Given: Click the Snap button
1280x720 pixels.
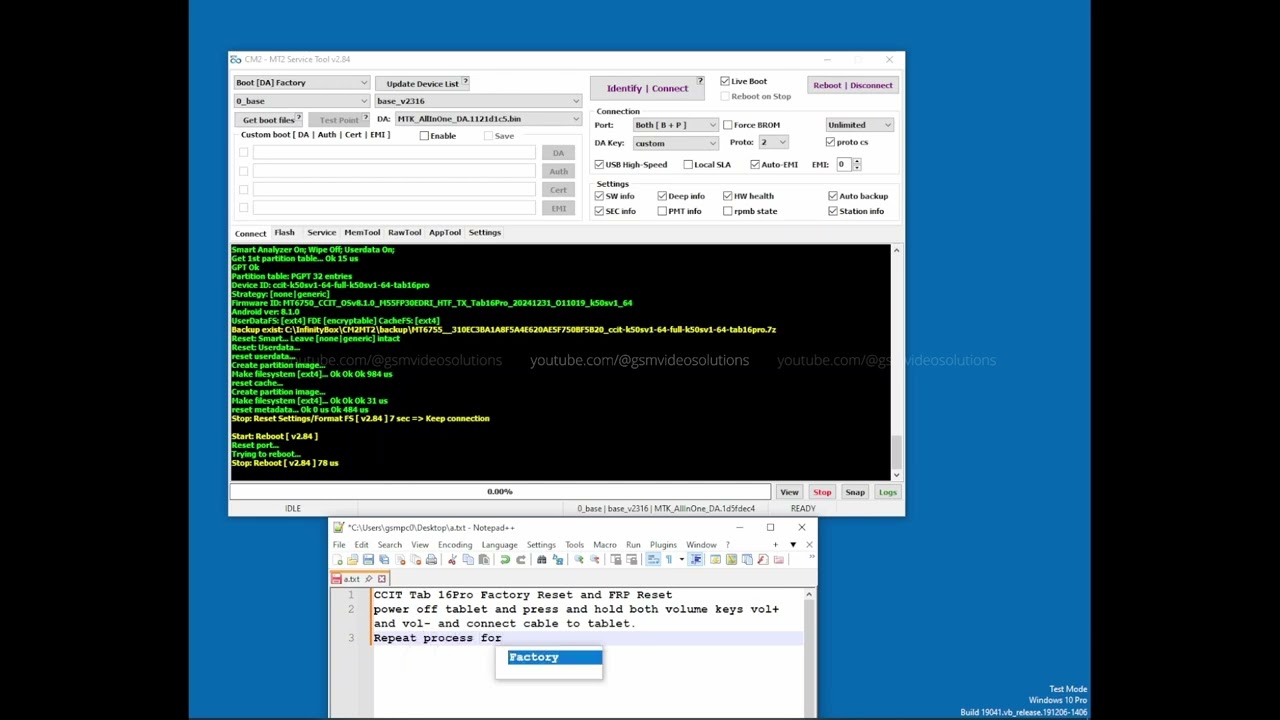Looking at the screenshot, I should coord(855,492).
